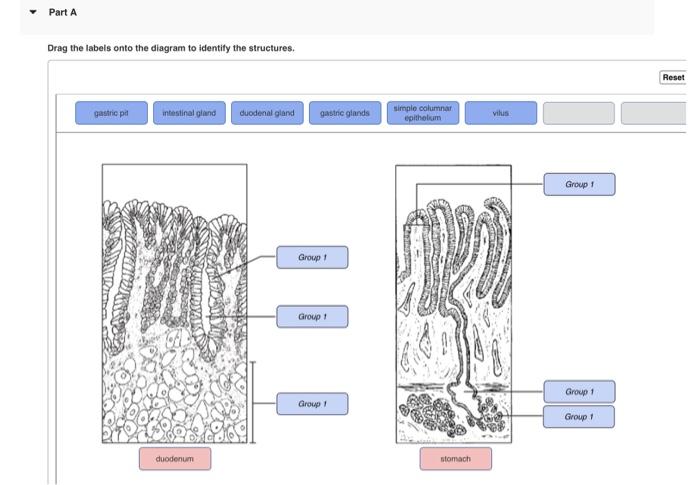700x485 pixels.
Task: Click lowest Group 1 target beside stomach
Action: tap(579, 417)
